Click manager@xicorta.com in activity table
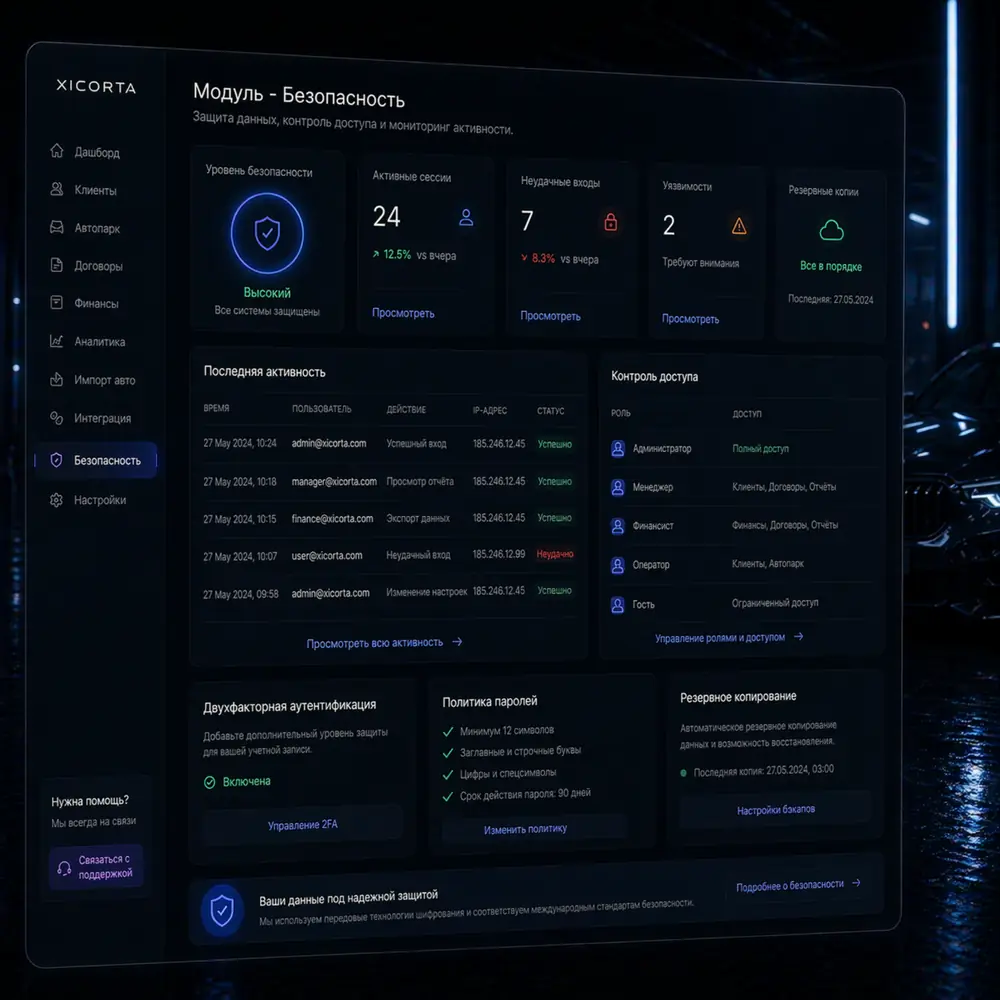 [x=334, y=482]
